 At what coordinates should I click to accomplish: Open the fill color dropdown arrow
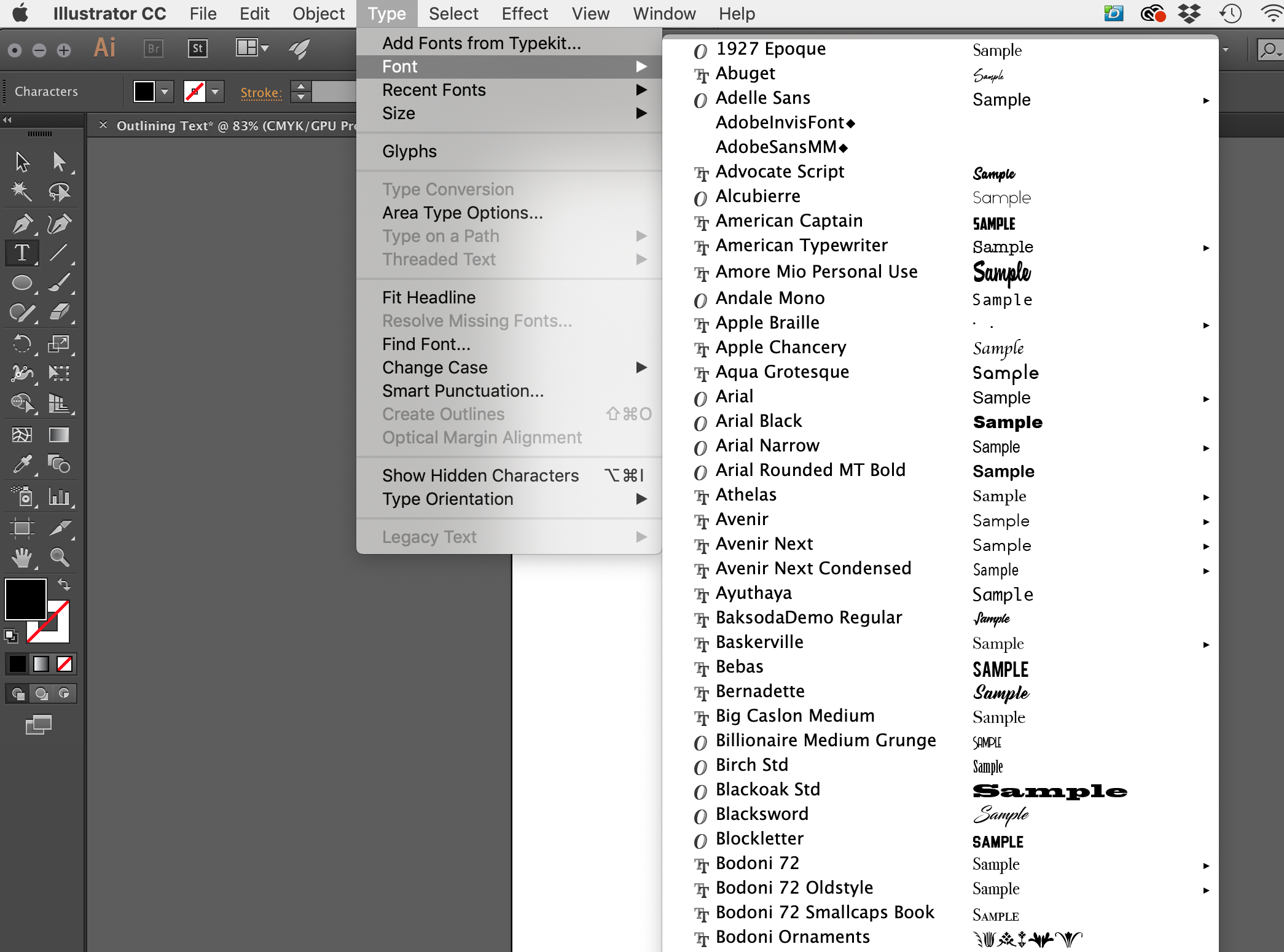165,92
